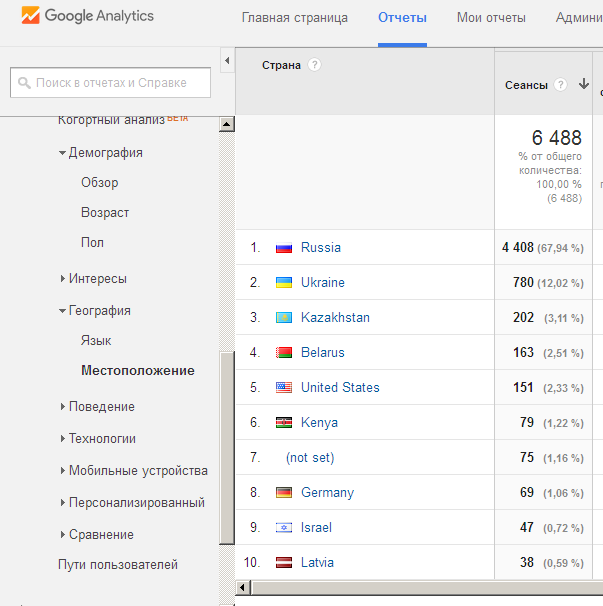Image resolution: width=603 pixels, height=606 pixels.
Task: Expand the Интересы section
Action: 63,279
